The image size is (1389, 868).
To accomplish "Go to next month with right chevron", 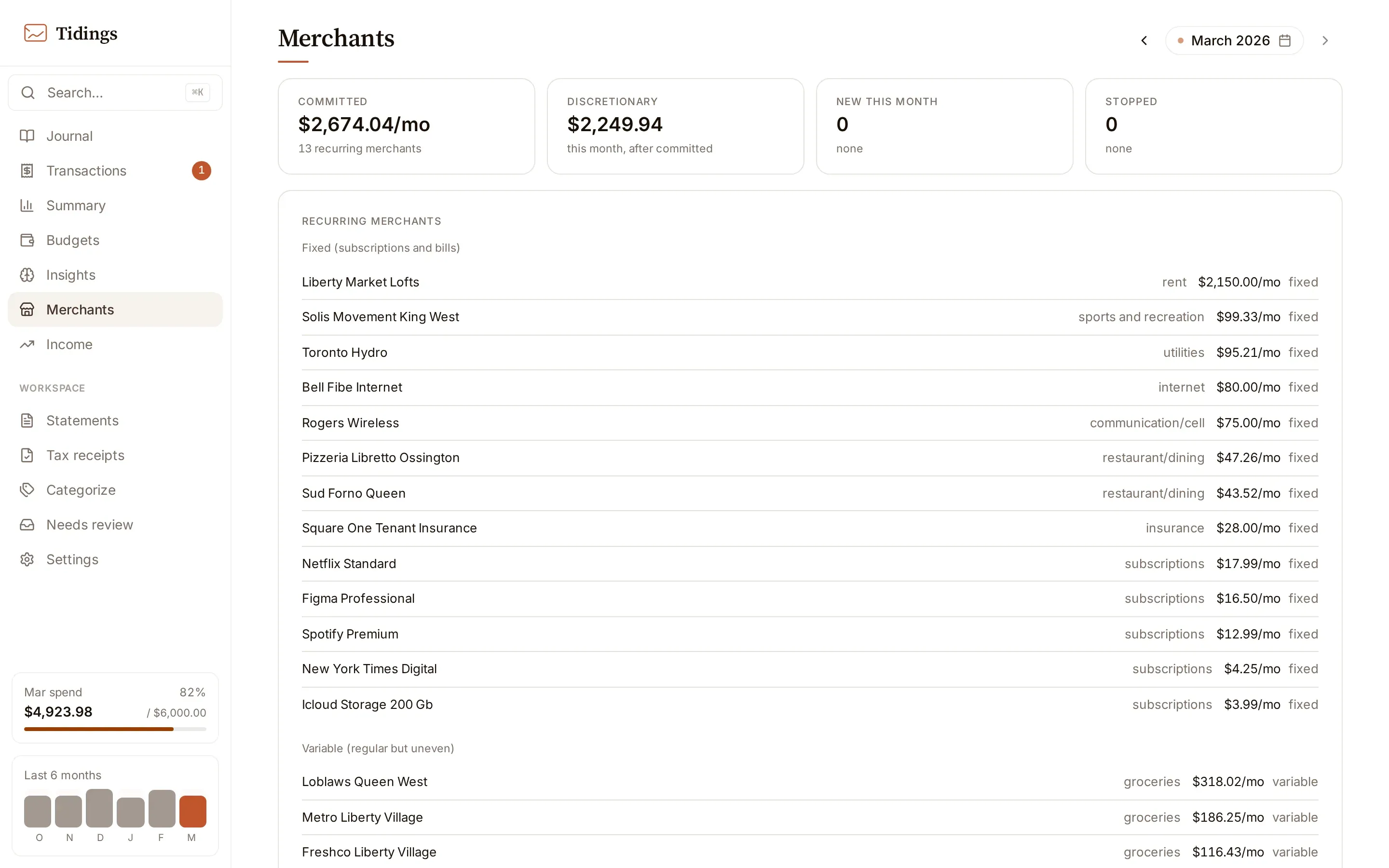I will (x=1325, y=41).
